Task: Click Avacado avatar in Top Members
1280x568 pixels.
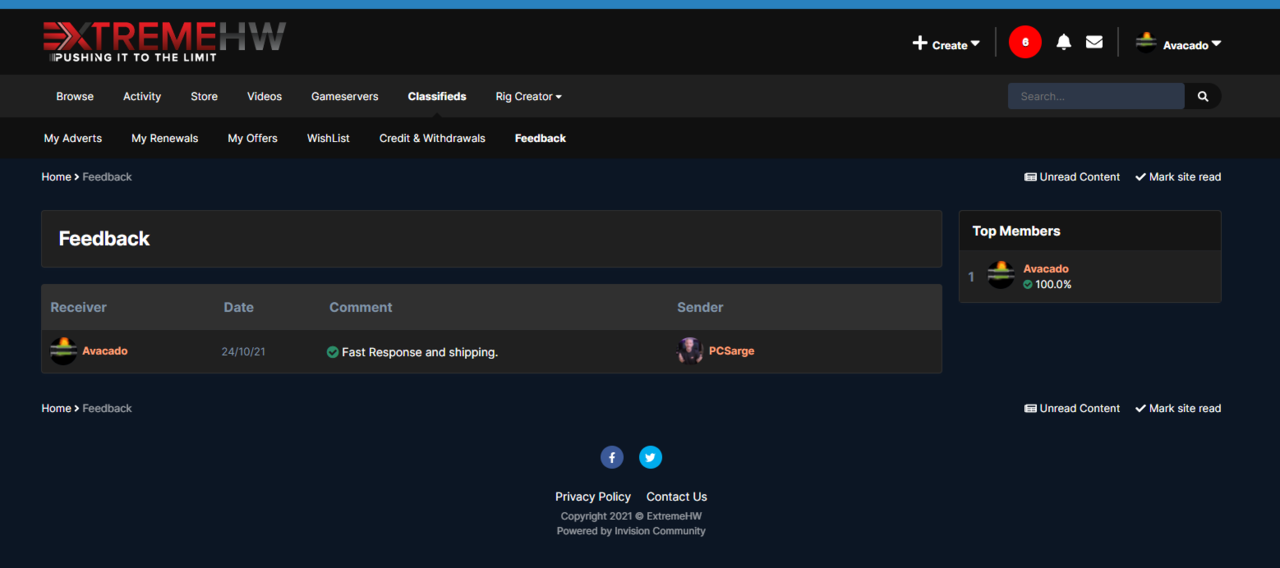Action: 1001,275
